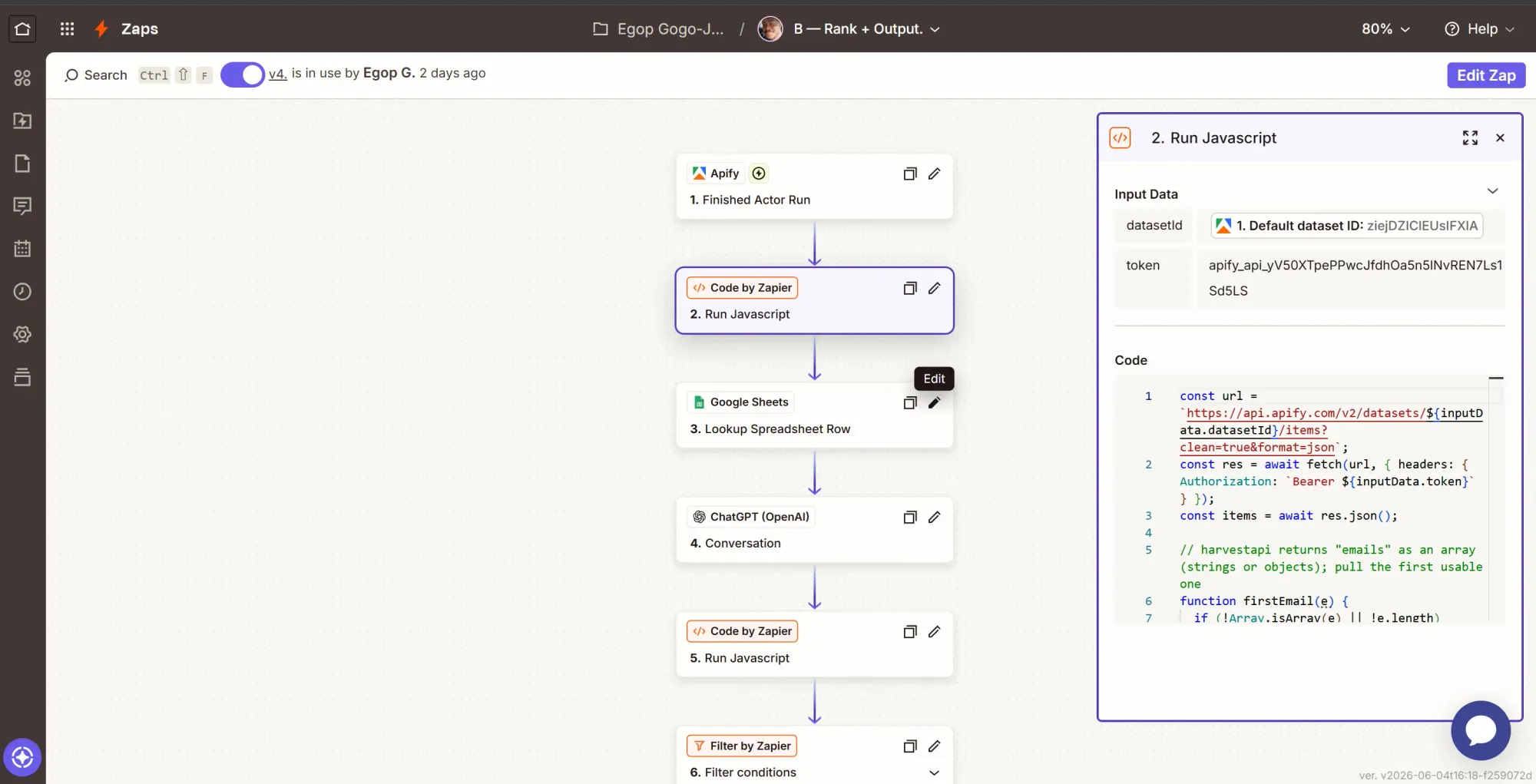This screenshot has height=784, width=1536.
Task: Click the Google Sheets app badge
Action: click(741, 402)
